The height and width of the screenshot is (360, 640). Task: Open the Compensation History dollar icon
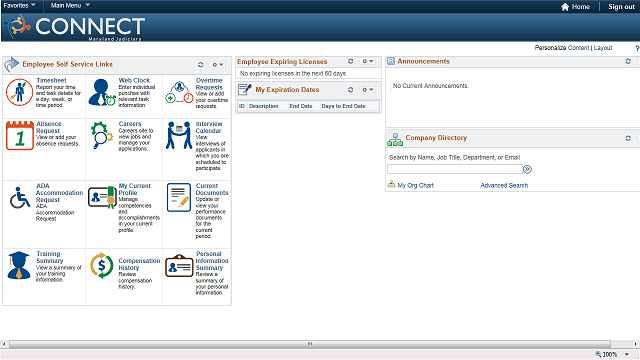click(101, 265)
